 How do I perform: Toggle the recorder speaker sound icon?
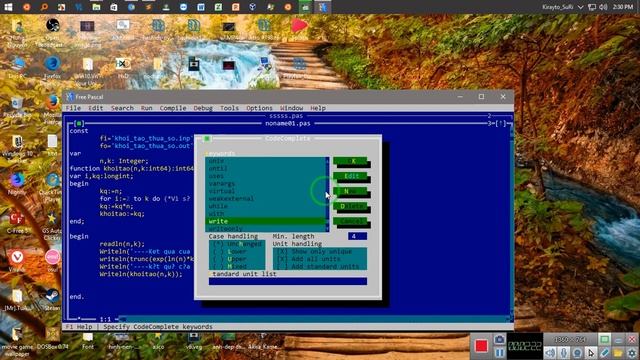click(x=550, y=353)
